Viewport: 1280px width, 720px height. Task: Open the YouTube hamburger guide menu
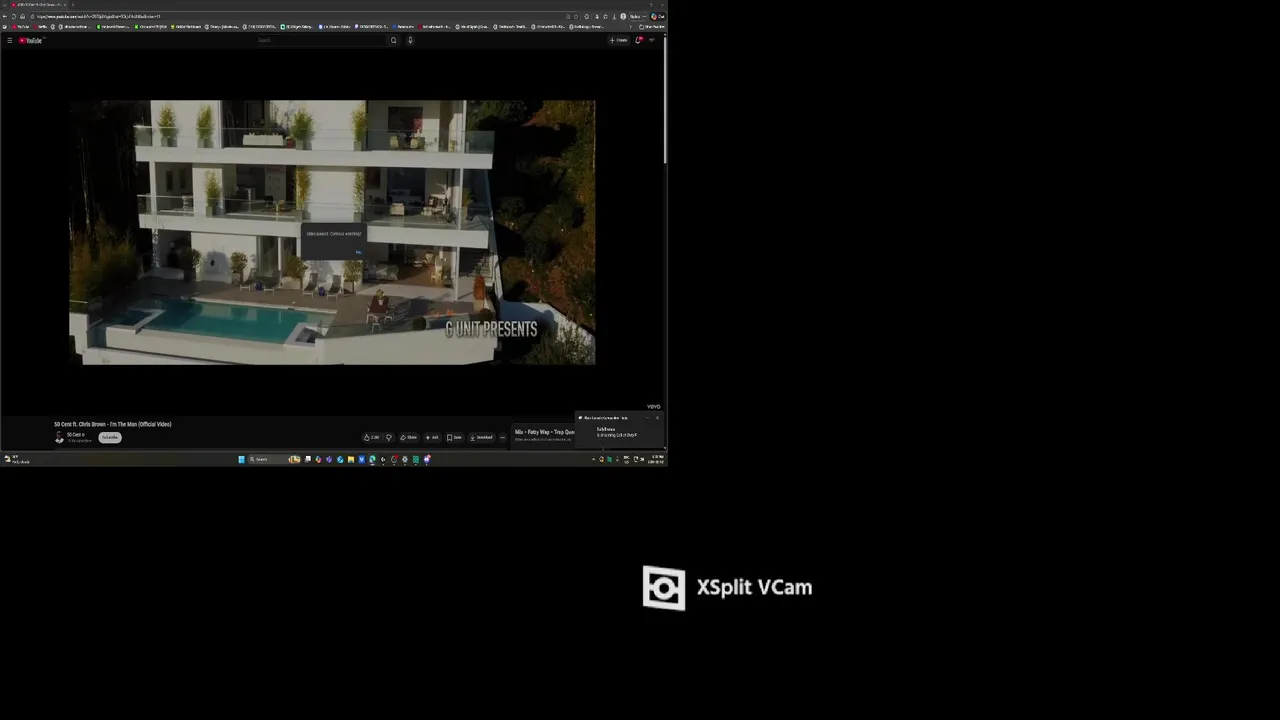[x=10, y=40]
